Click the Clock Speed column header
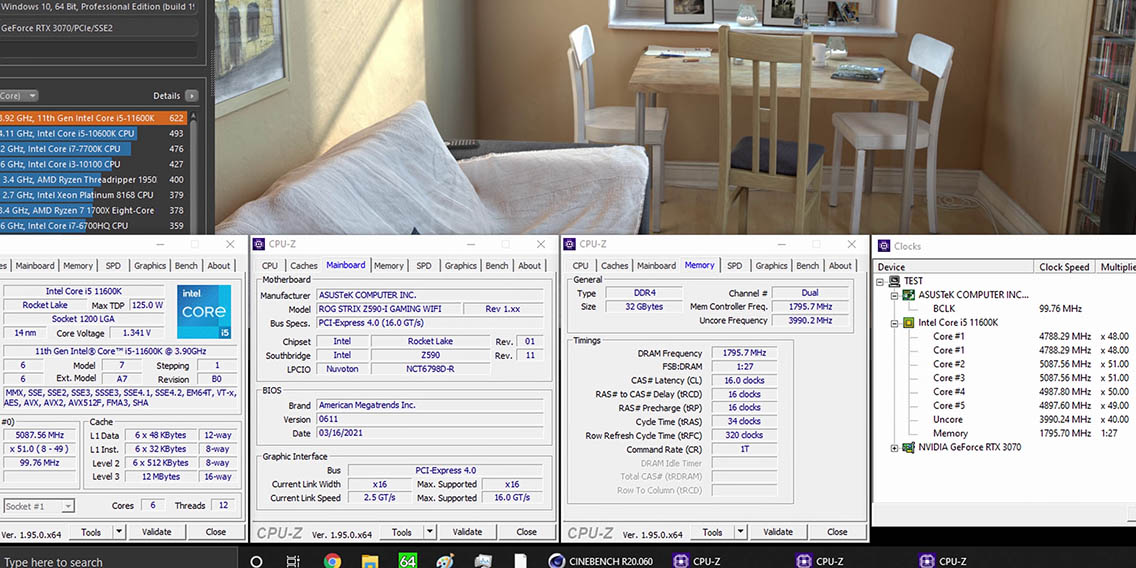The width and height of the screenshot is (1136, 568). tap(1064, 267)
